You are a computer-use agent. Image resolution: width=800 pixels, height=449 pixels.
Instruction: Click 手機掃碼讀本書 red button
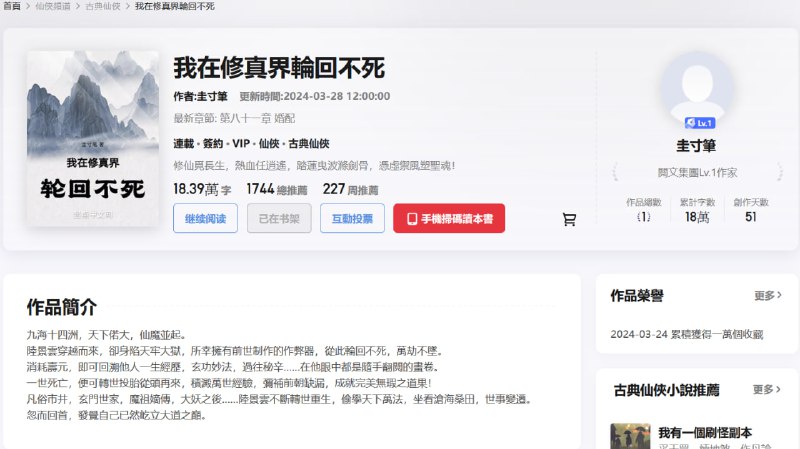(x=449, y=218)
